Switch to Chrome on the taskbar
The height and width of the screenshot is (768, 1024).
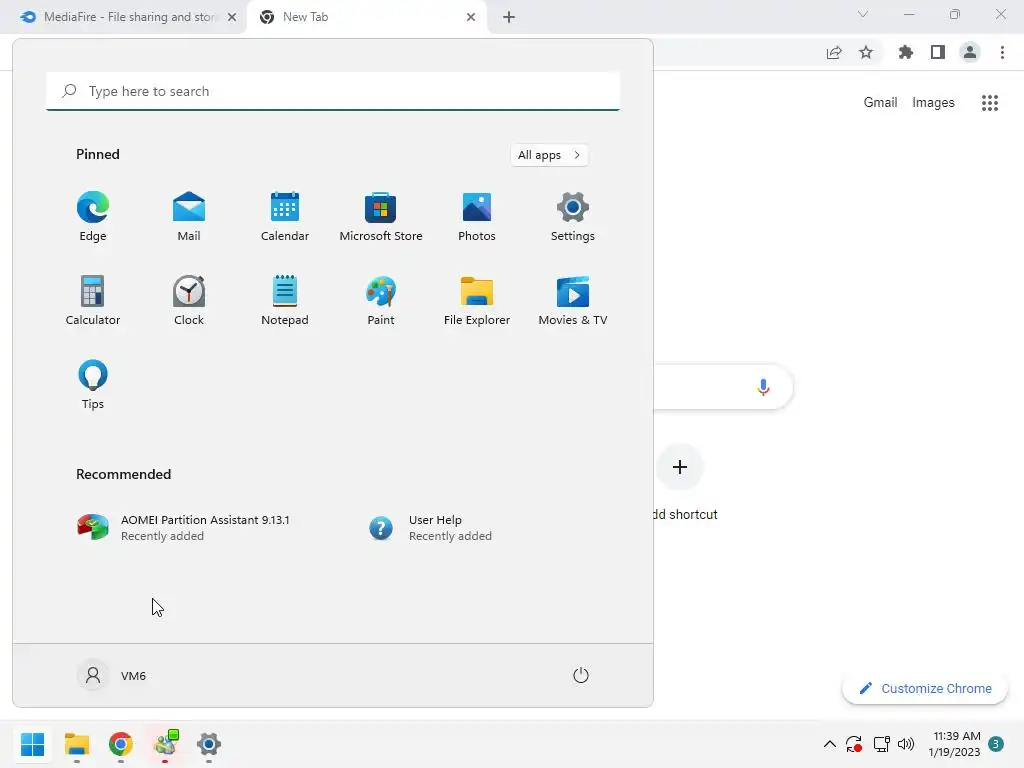click(x=121, y=744)
